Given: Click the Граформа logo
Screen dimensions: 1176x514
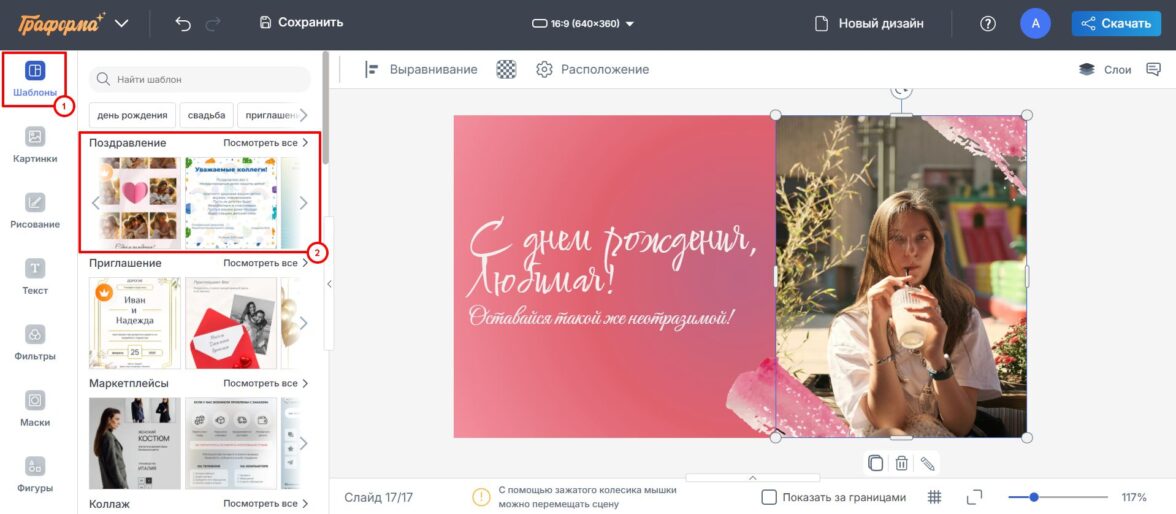Looking at the screenshot, I should coord(62,23).
